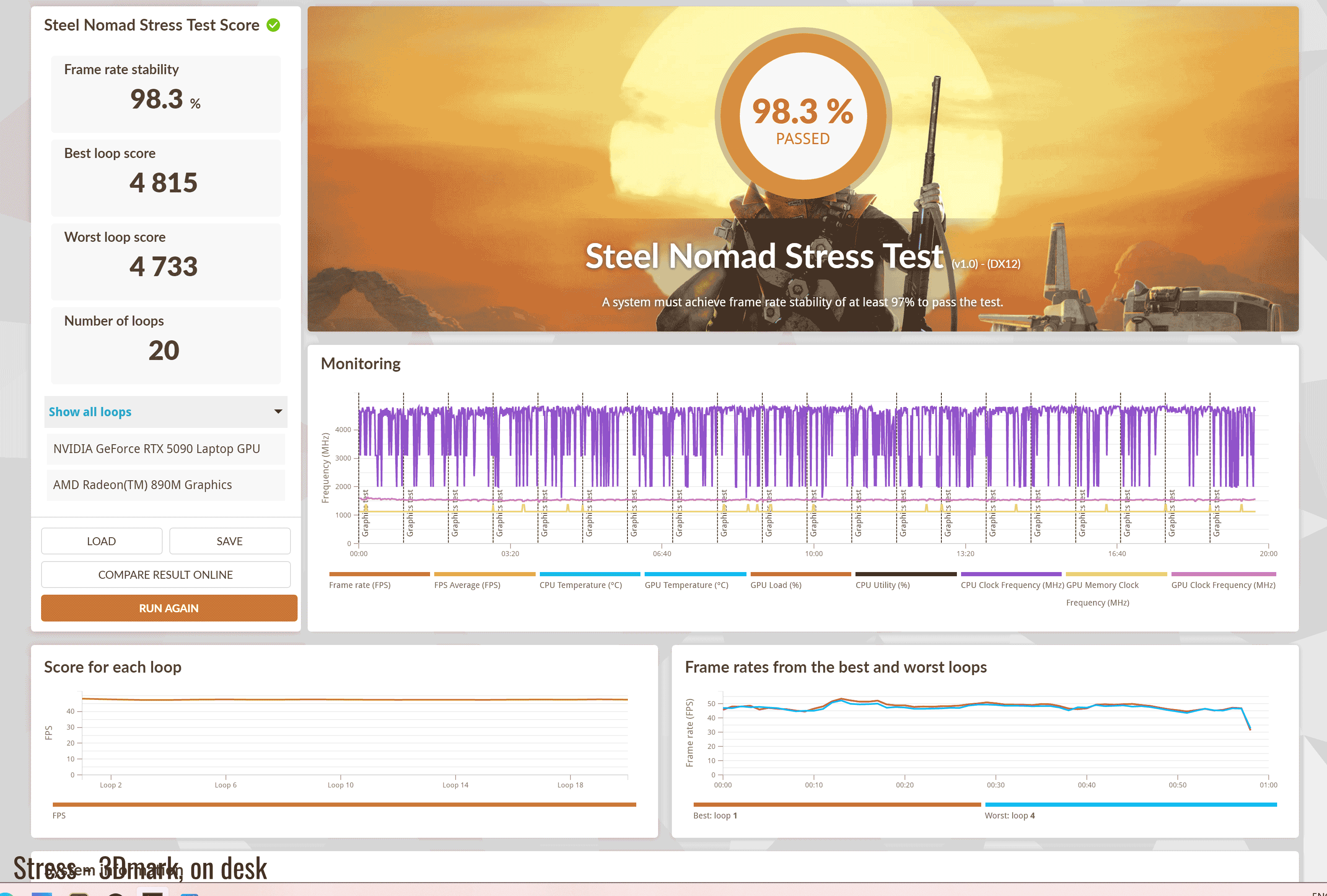Viewport: 1327px width, 896px height.
Task: Toggle CPU Utility (%) legend series
Action: point(882,585)
